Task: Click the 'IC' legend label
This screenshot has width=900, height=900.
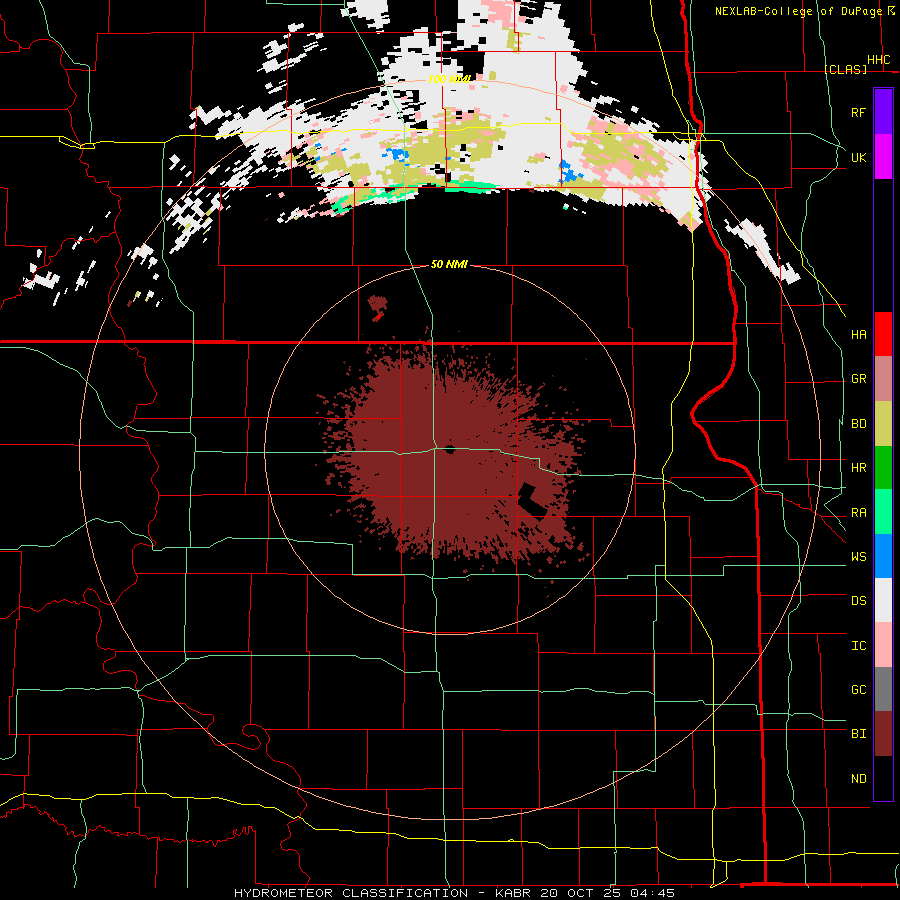Action: tap(858, 646)
